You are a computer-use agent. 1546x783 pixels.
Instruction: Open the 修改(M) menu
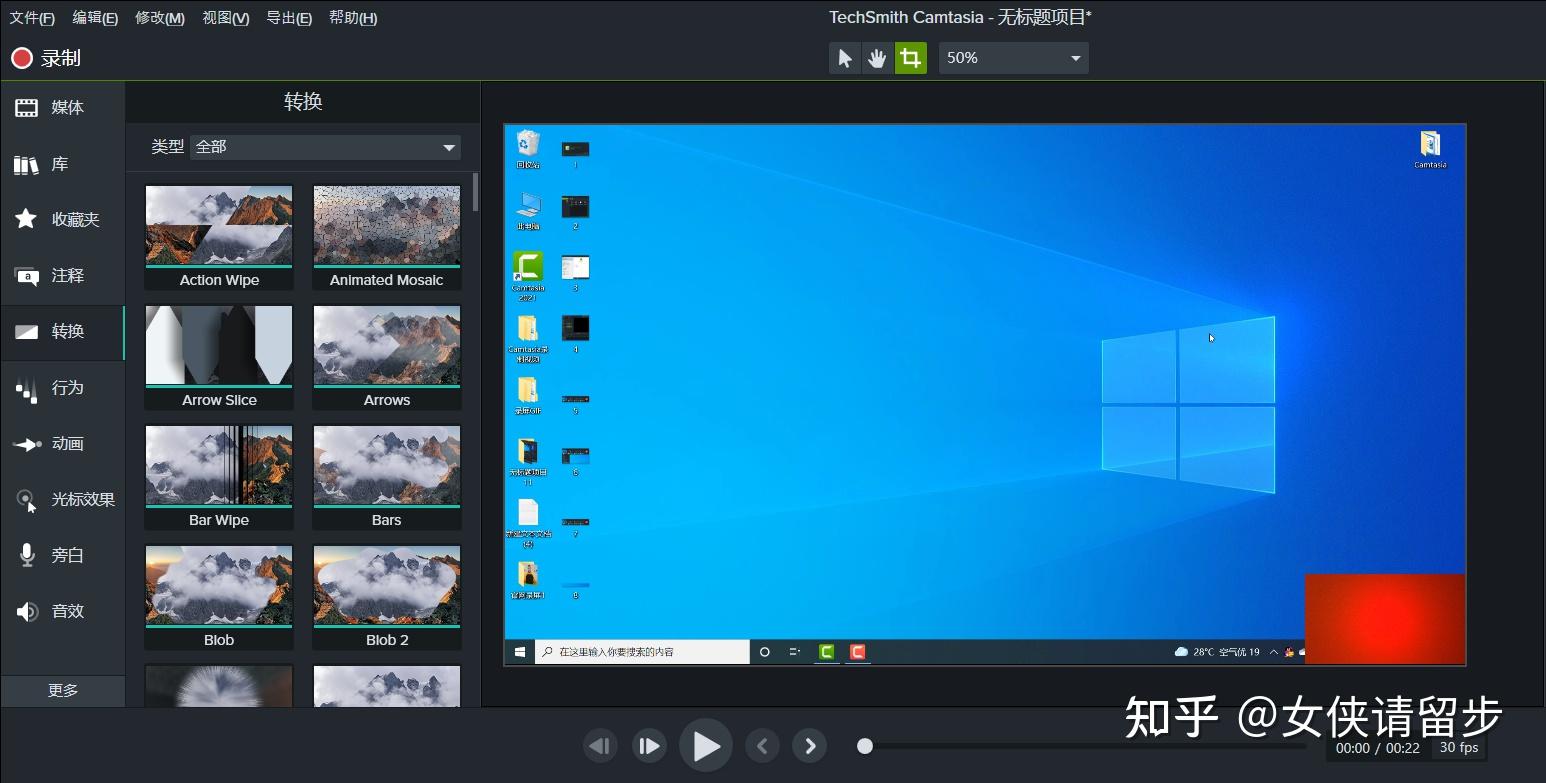(160, 18)
